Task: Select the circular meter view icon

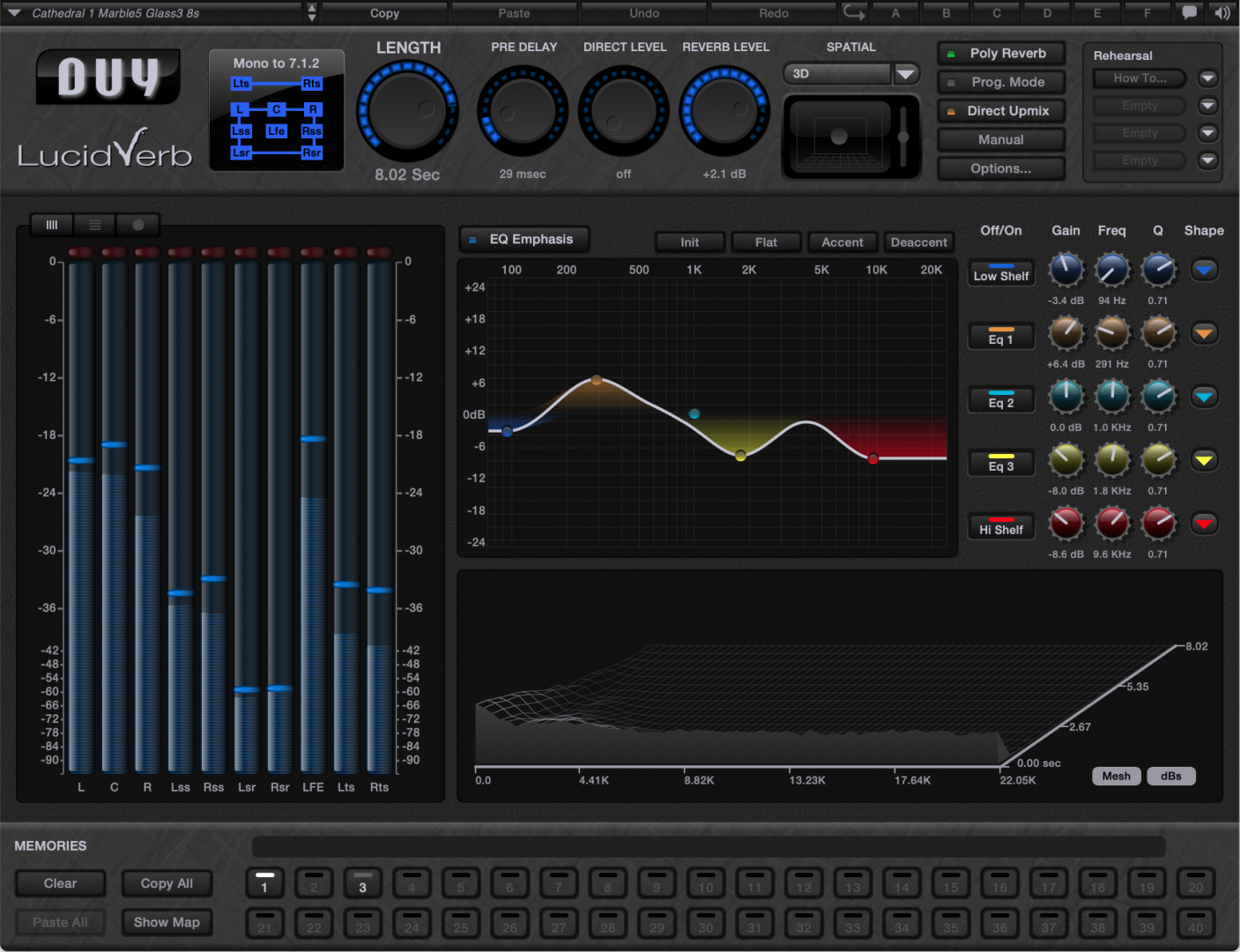Action: click(137, 225)
